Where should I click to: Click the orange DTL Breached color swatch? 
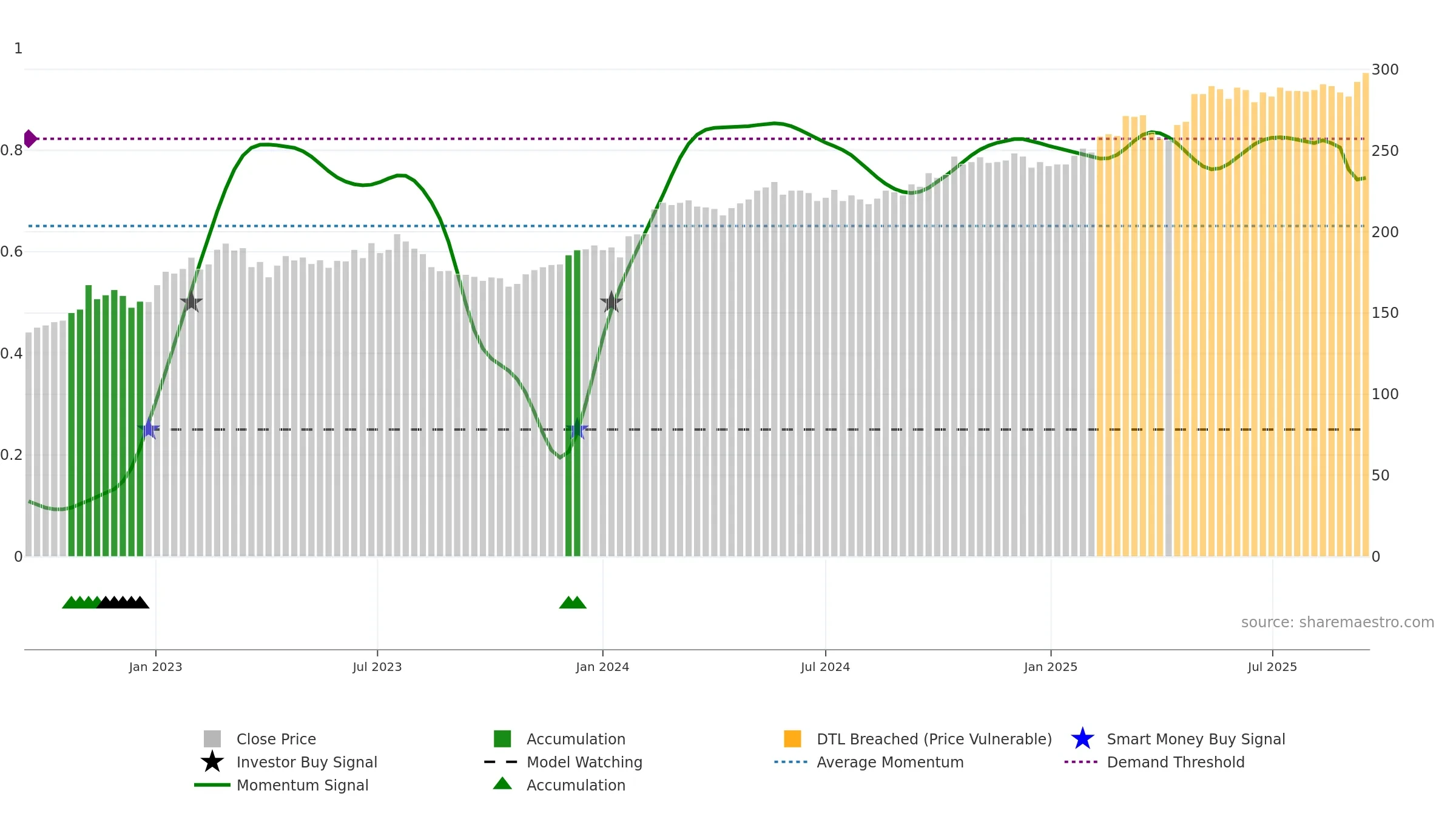(x=792, y=739)
